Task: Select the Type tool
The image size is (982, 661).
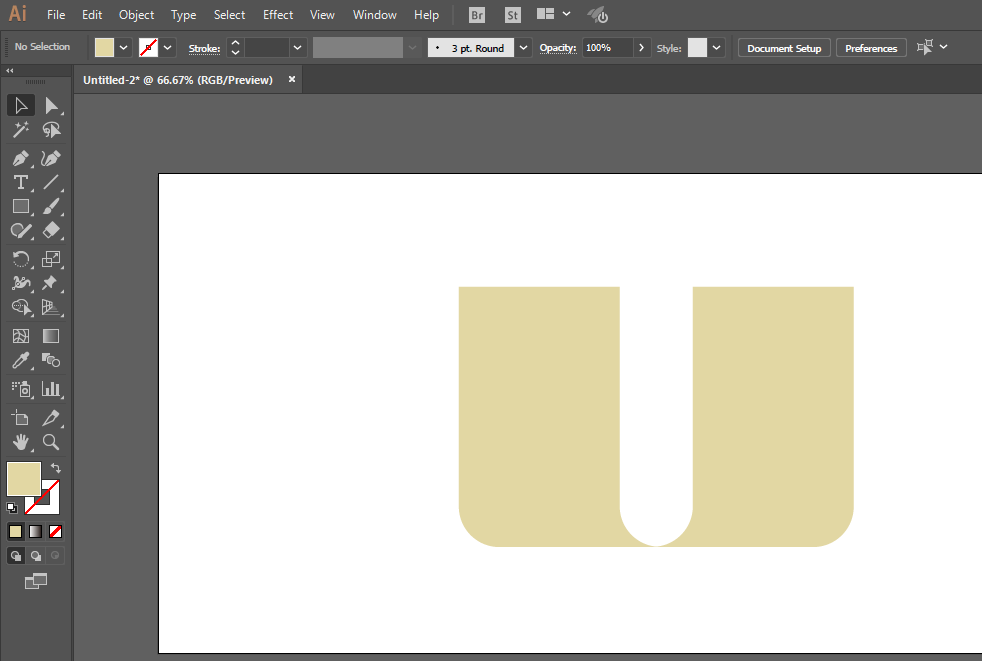Action: [21, 182]
